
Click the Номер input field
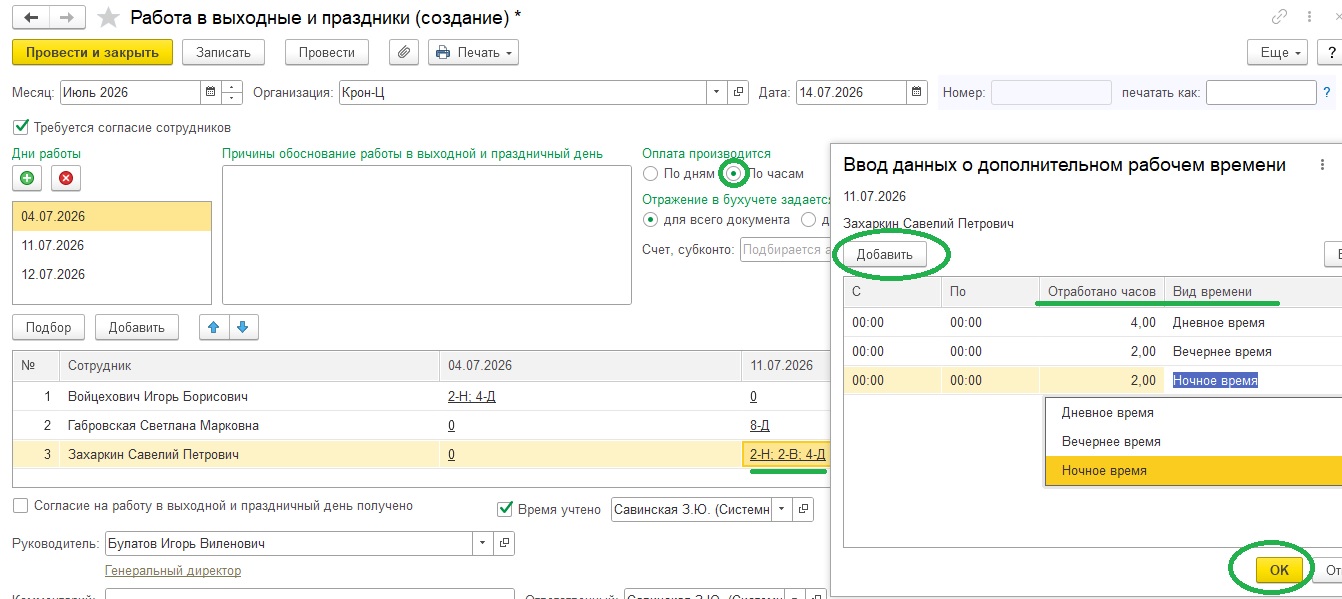[x=1051, y=92]
